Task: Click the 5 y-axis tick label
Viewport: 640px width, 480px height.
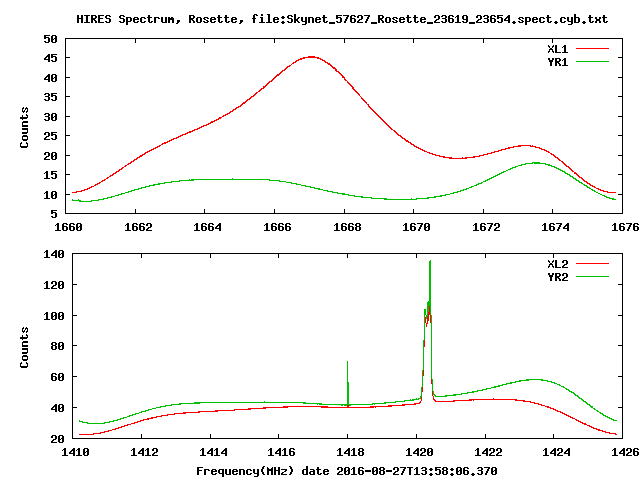Action: (54, 214)
